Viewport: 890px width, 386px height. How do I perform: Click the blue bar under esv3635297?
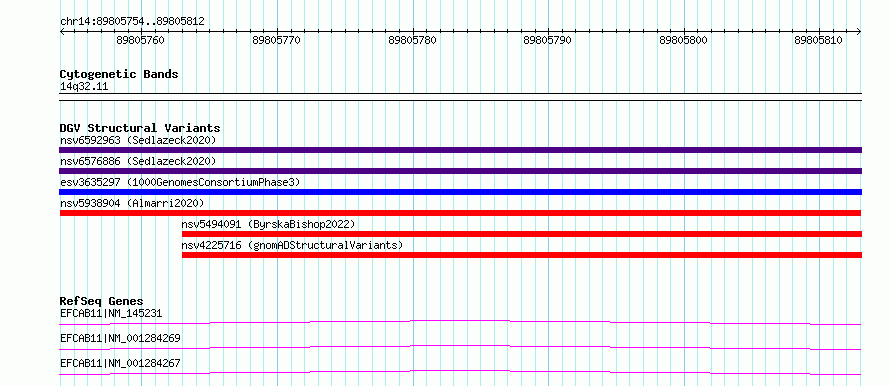coord(460,192)
